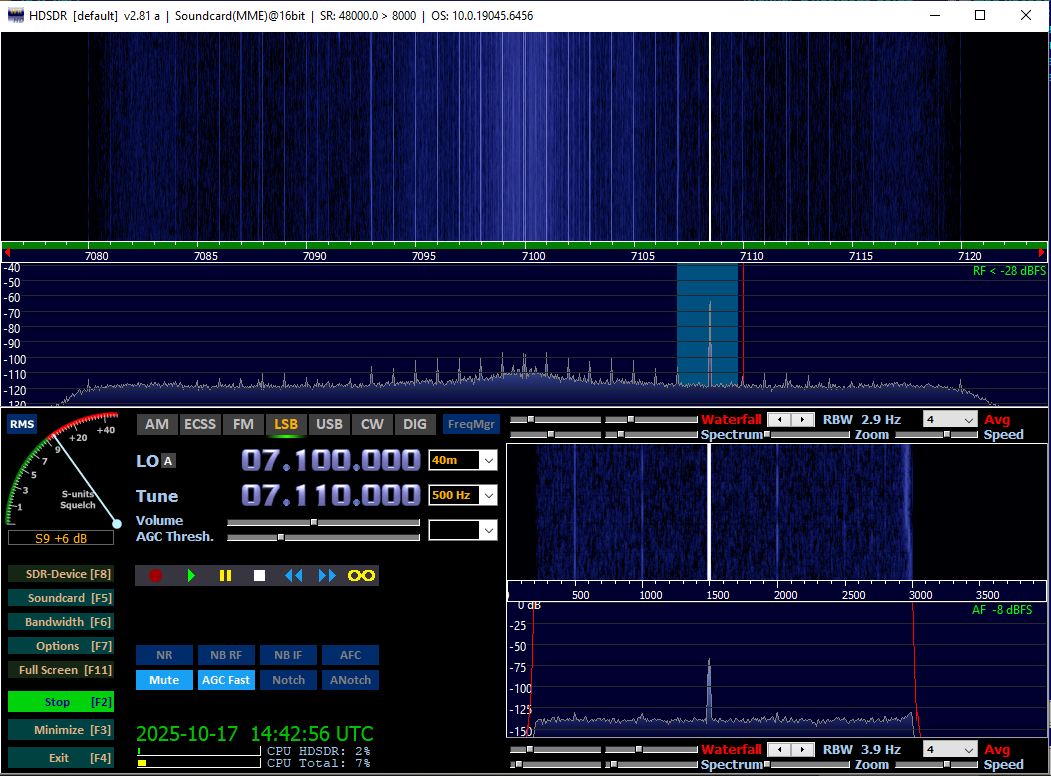Toggle the Mute button
The height and width of the screenshot is (776, 1051).
164,680
